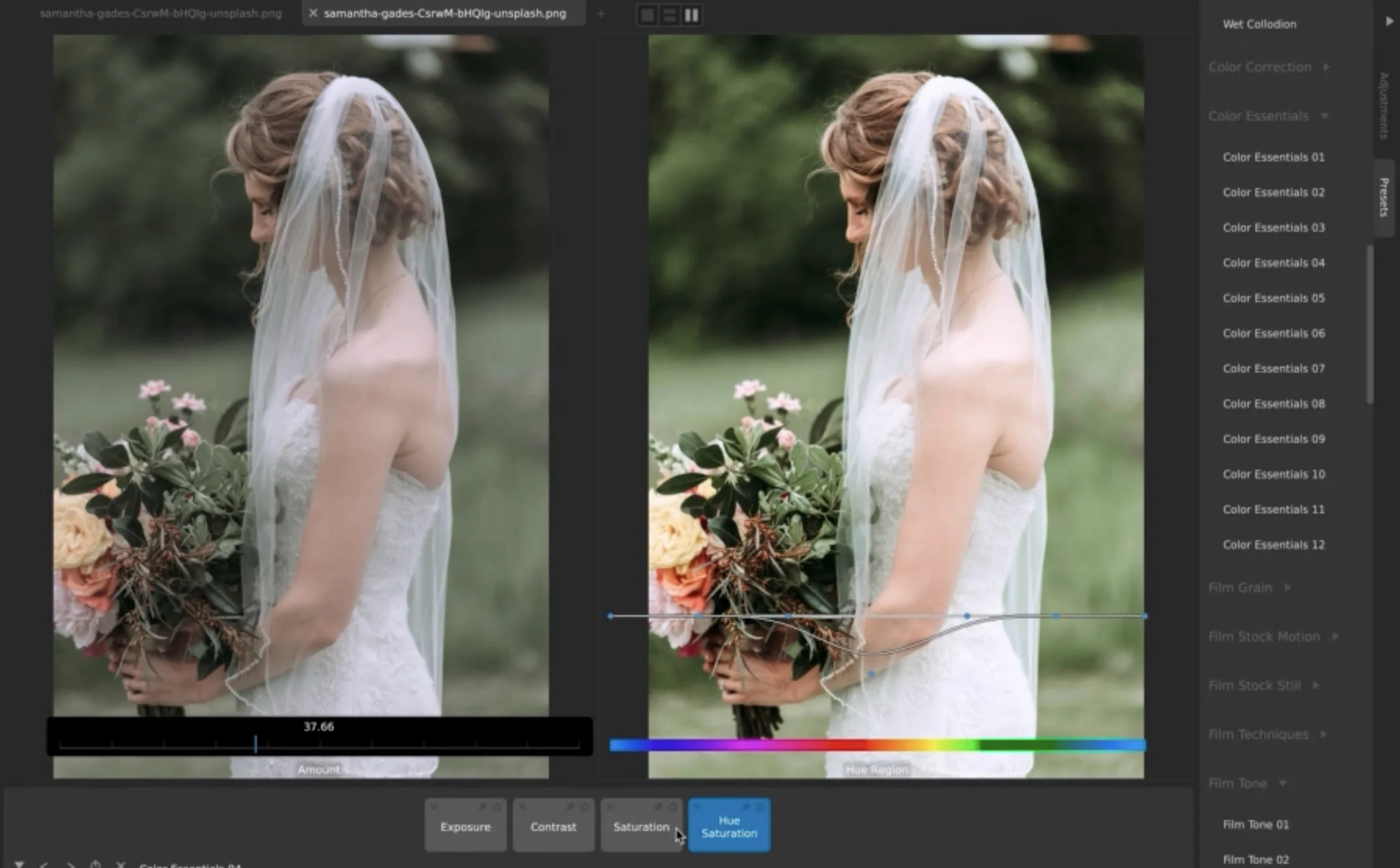Select side-by-side split view layout icon
The height and width of the screenshot is (868, 1400).
coord(691,15)
